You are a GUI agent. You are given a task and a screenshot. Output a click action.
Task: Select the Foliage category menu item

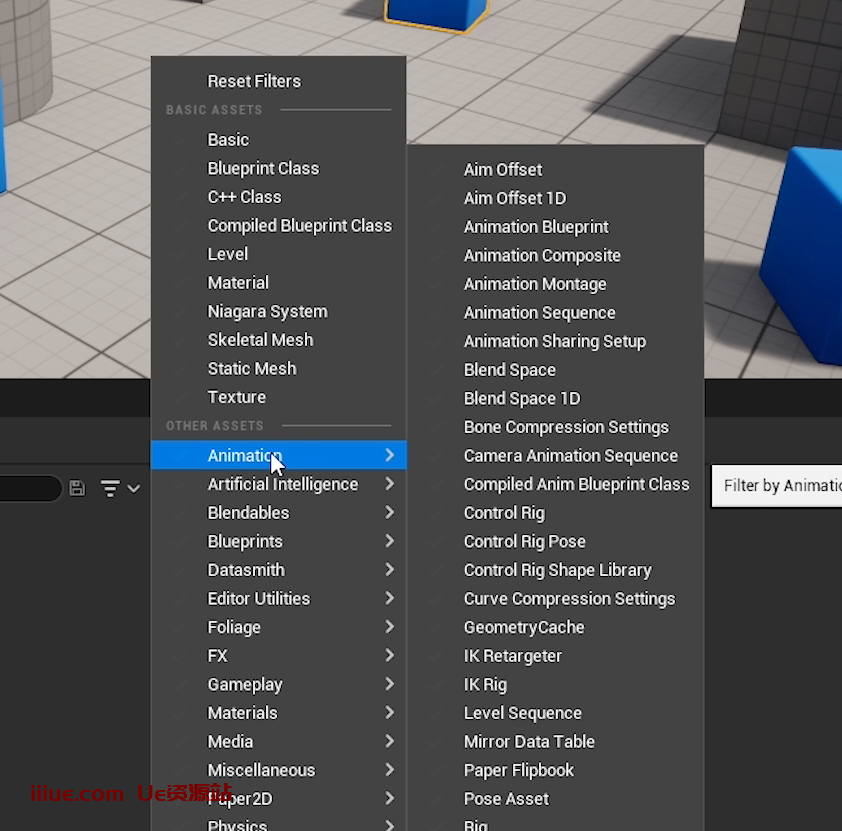pos(234,627)
